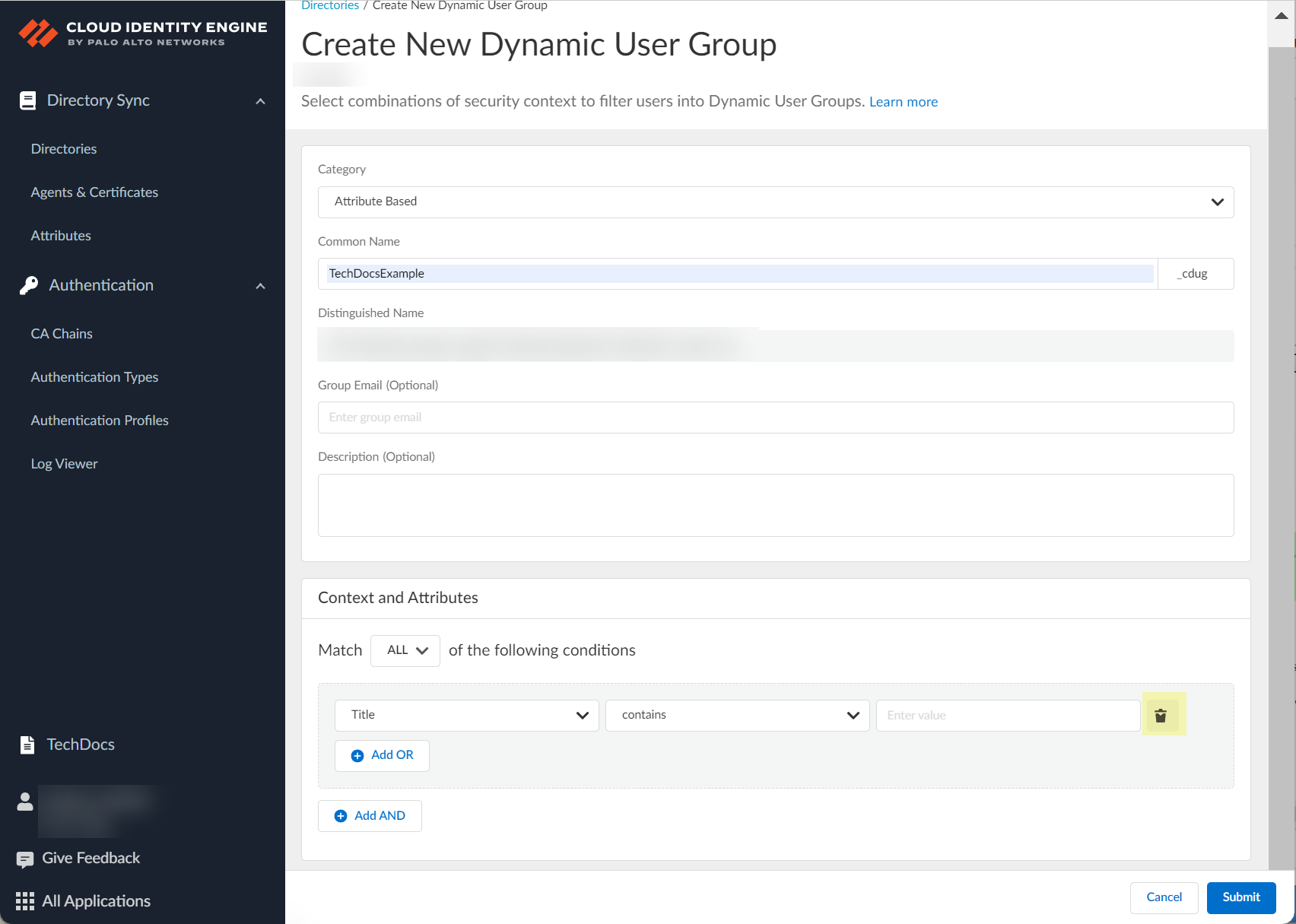
Task: Click the Palo Alto Networks logo icon
Action: 38,33
